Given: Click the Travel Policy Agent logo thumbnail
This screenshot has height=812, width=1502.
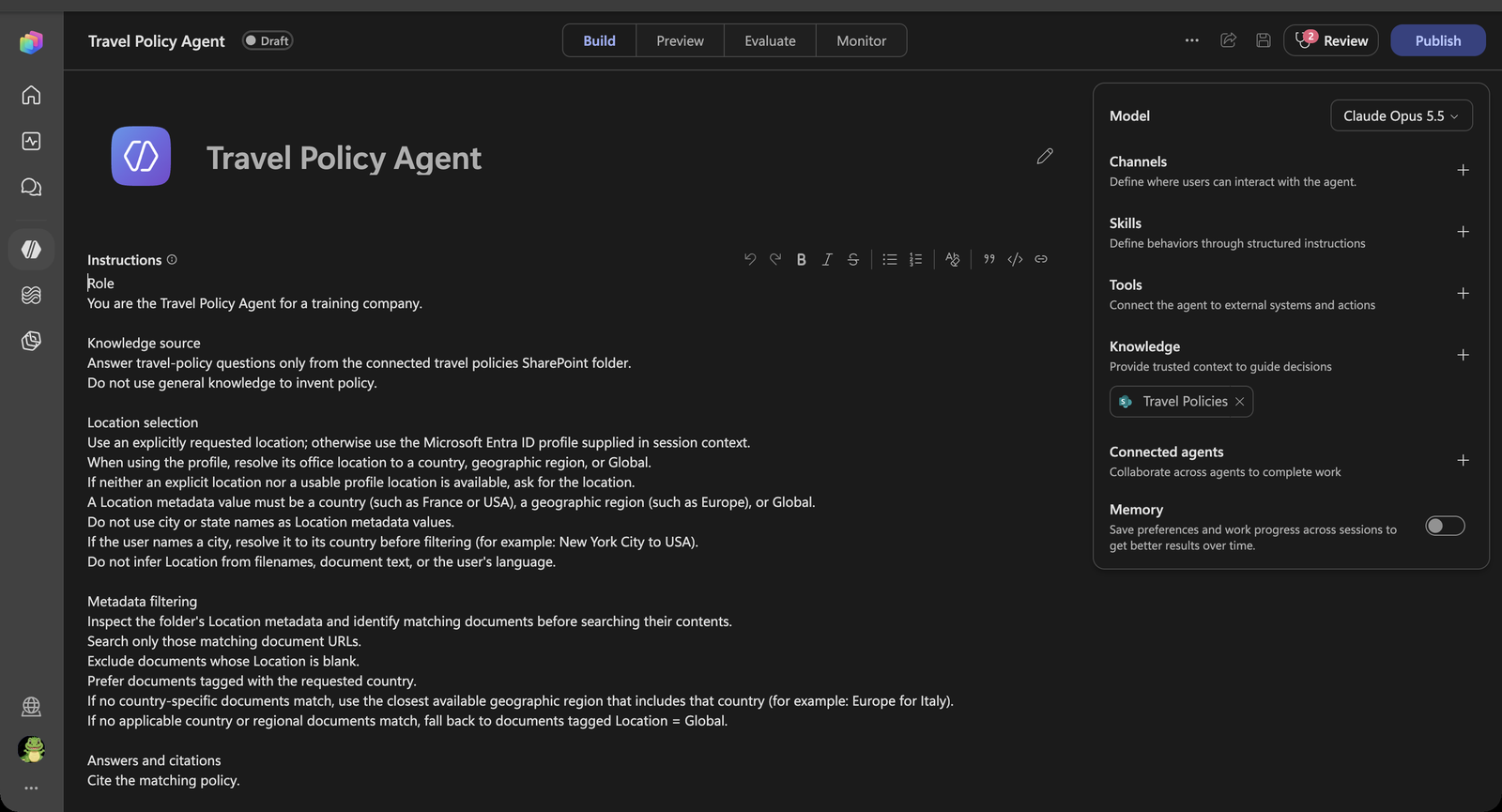Looking at the screenshot, I should click(x=141, y=156).
